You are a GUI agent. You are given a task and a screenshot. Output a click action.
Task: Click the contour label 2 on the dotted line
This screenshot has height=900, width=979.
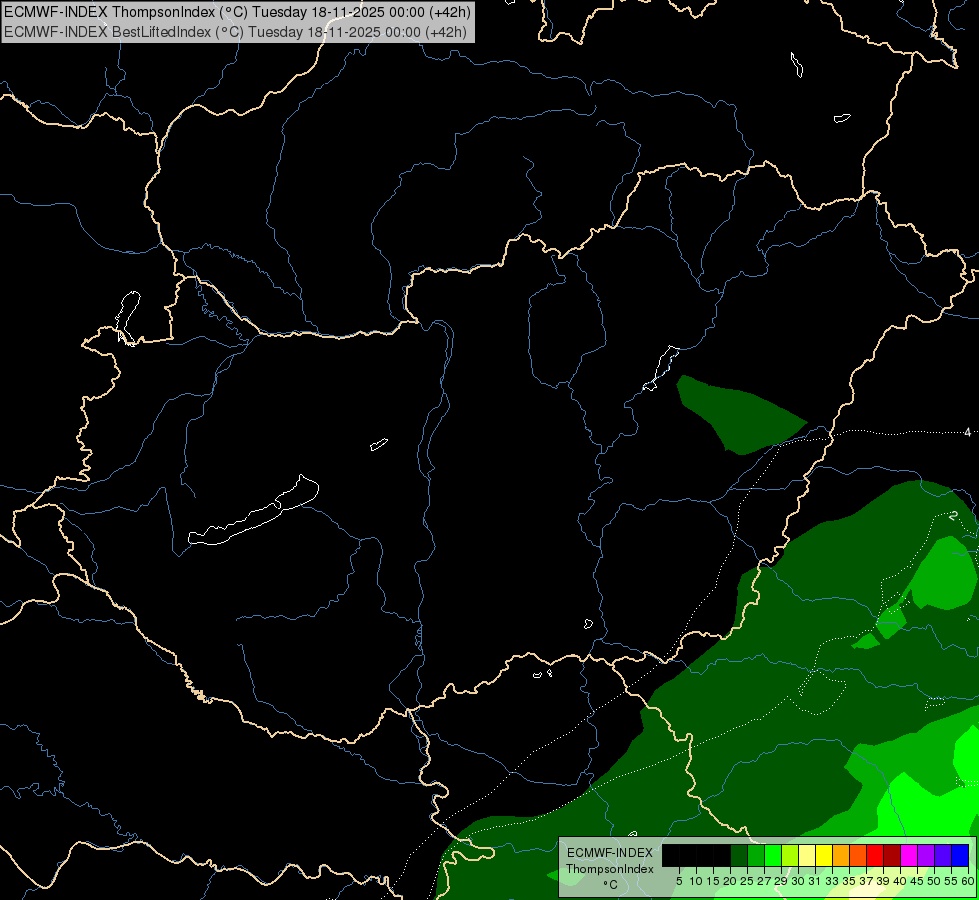pyautogui.click(x=953, y=516)
